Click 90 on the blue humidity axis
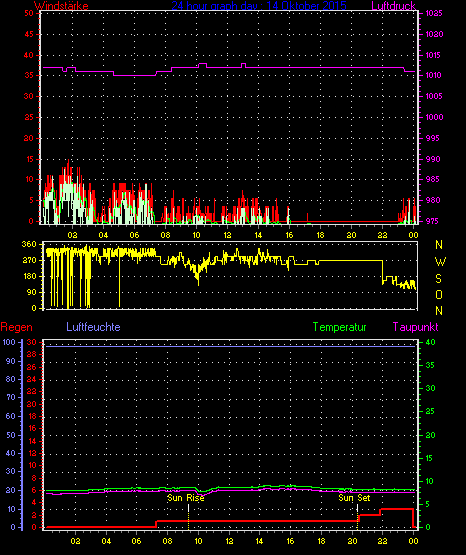This screenshot has width=466, height=555. 11,361
